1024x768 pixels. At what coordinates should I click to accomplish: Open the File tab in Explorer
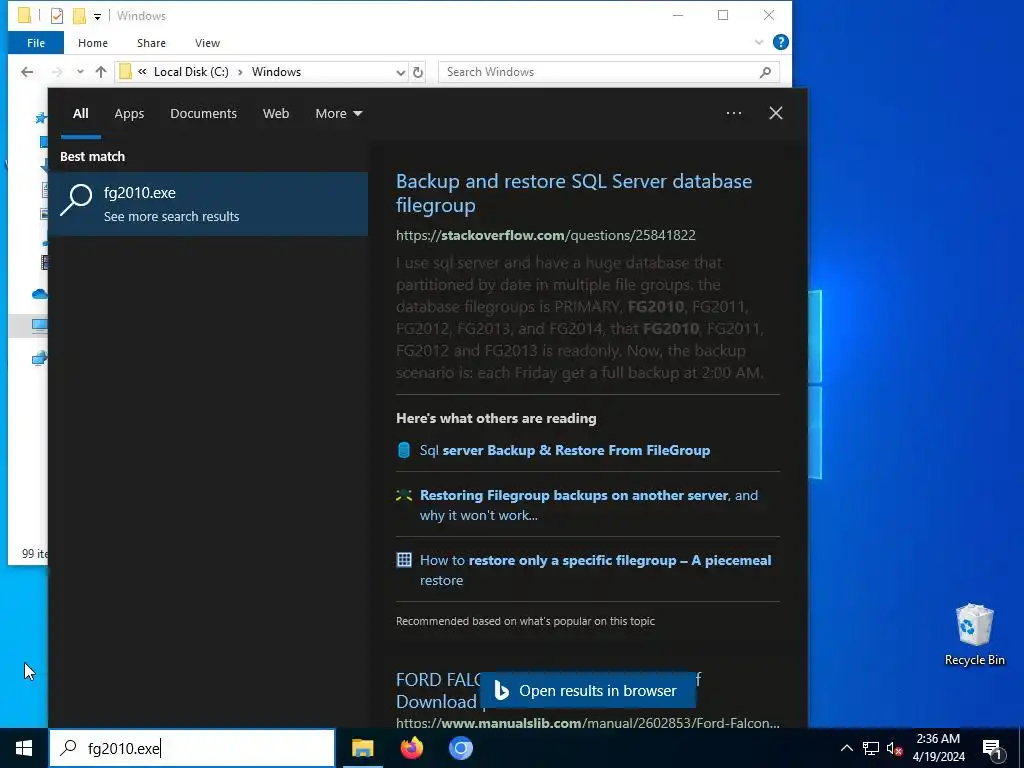click(36, 43)
